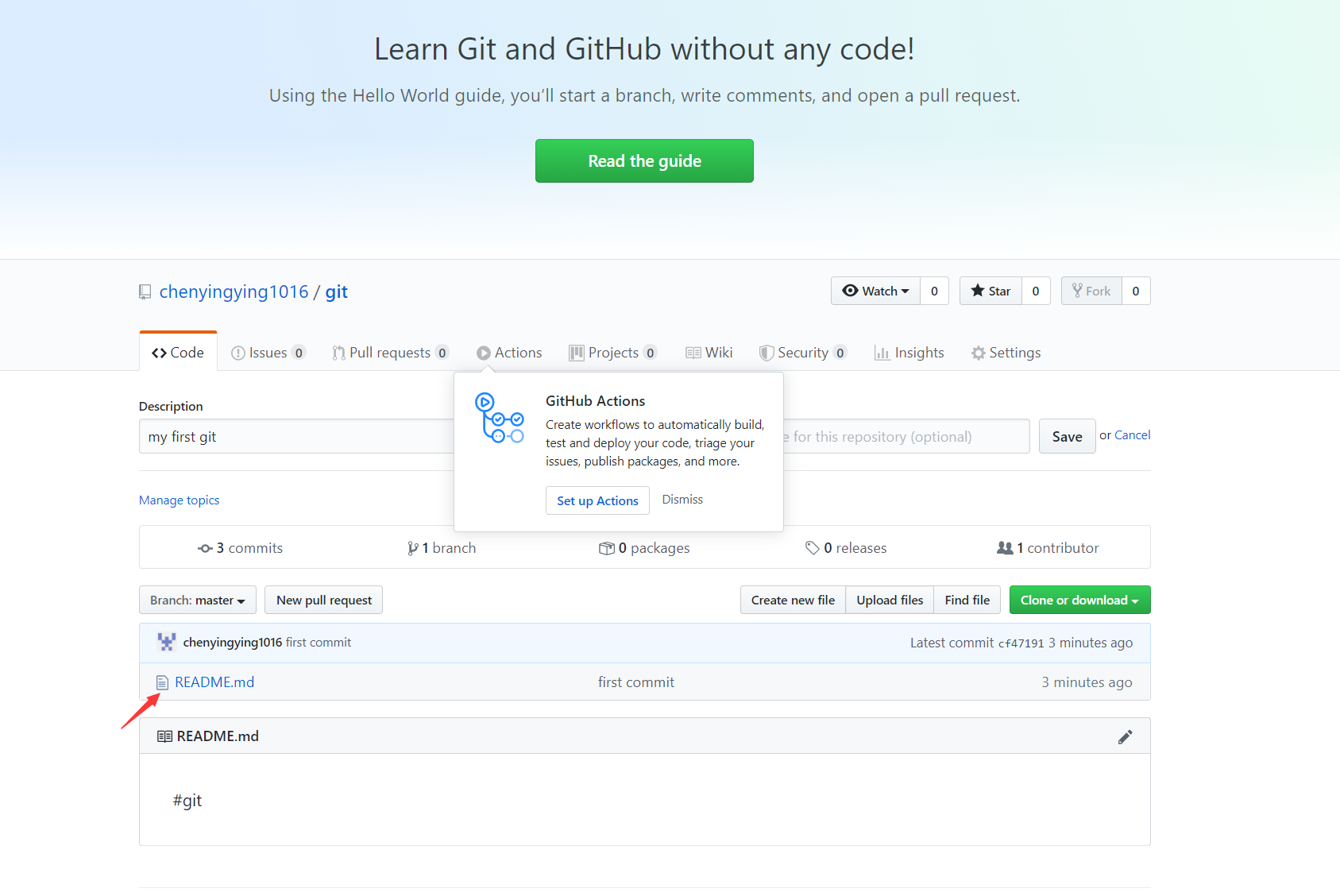Viewport: 1340px width, 896px height.
Task: Star the repository
Action: click(x=991, y=291)
